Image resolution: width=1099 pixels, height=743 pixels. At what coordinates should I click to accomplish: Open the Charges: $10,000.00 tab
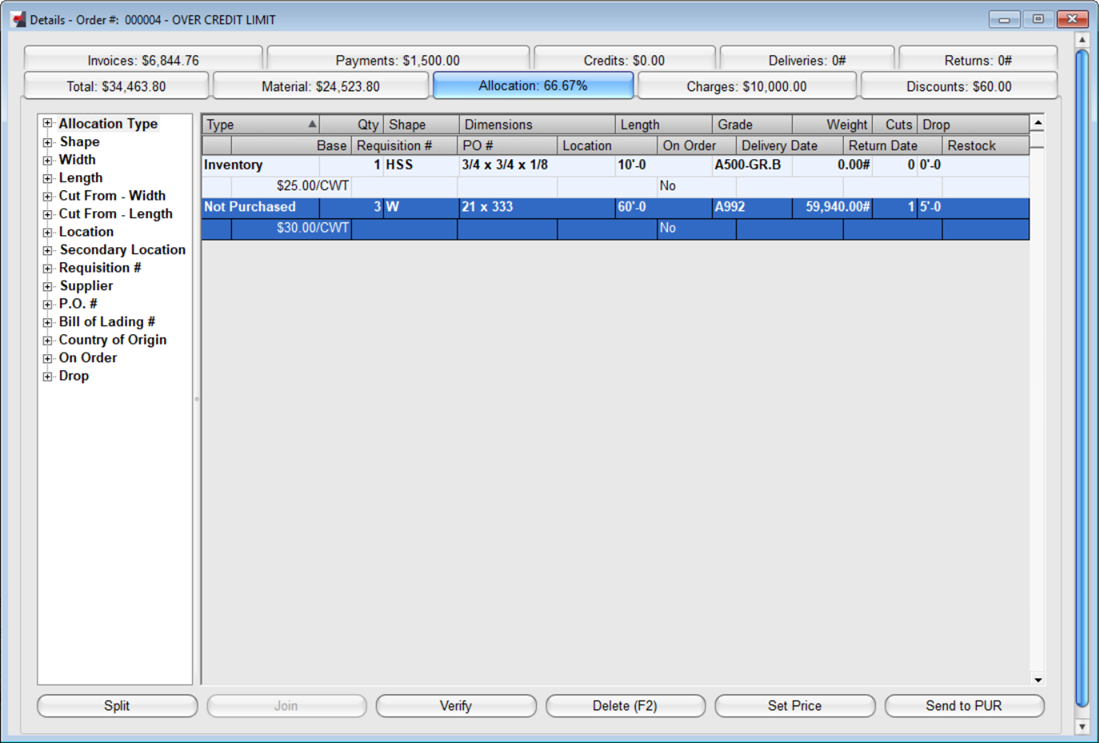click(746, 87)
